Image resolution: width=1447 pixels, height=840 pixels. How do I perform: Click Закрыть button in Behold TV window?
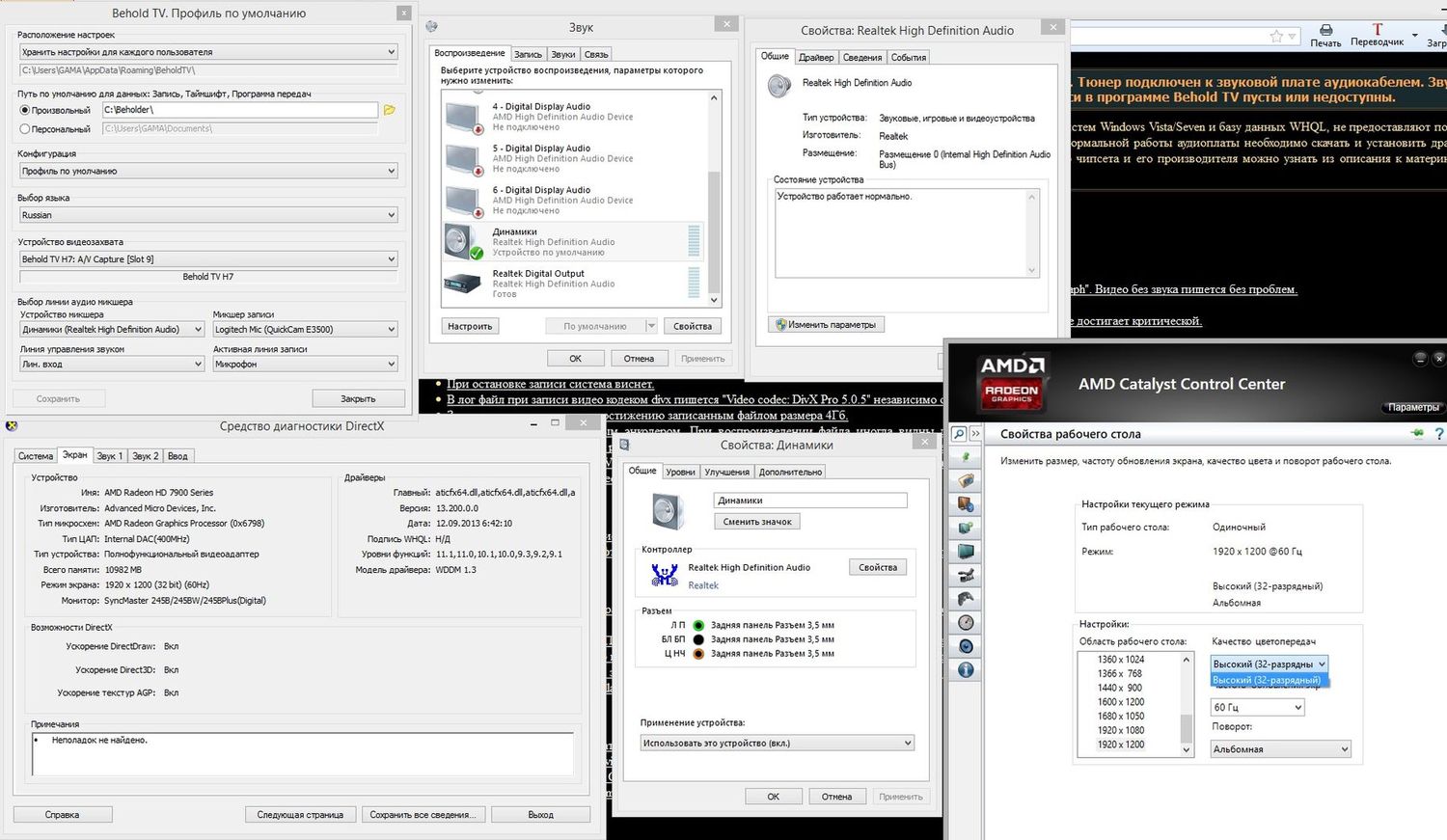(x=358, y=398)
